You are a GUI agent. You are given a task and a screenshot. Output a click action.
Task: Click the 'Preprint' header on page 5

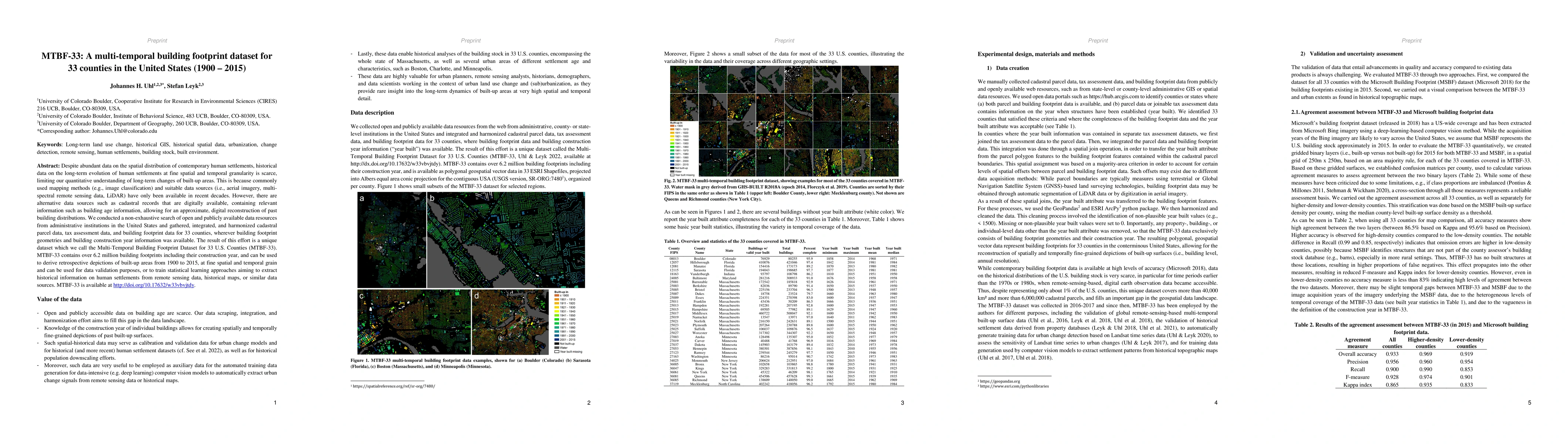pos(1412,41)
